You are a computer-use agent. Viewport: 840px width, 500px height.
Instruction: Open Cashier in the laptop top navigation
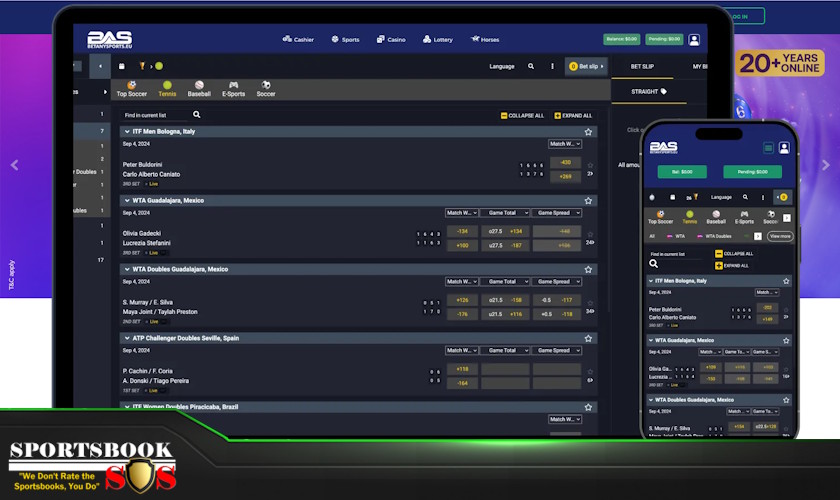298,40
